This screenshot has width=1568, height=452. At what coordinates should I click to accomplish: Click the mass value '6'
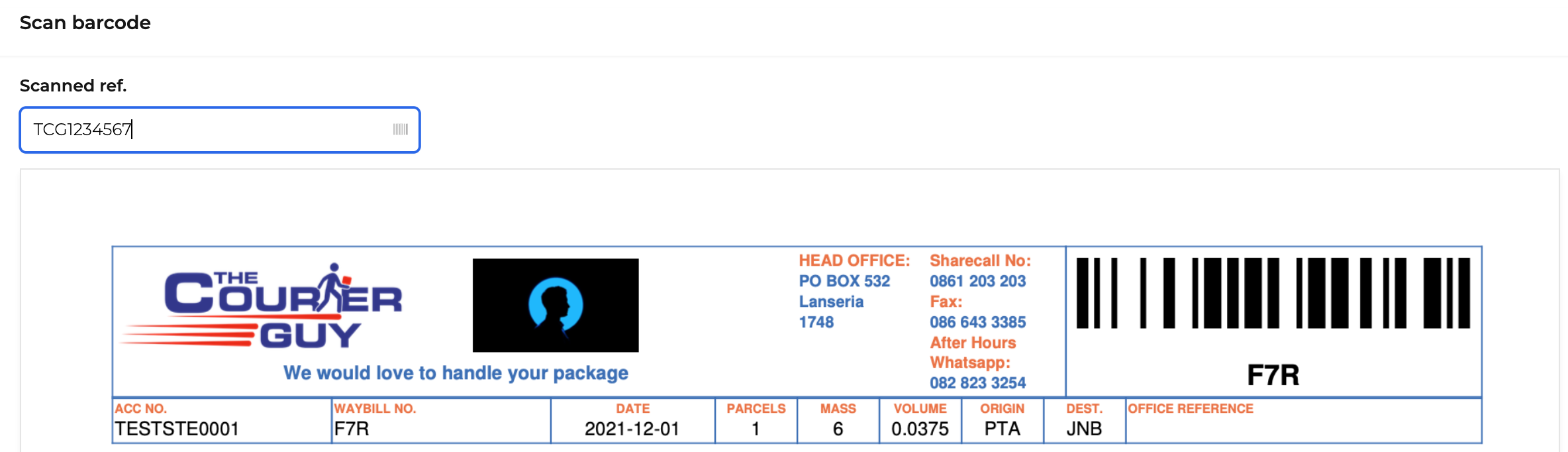838,429
